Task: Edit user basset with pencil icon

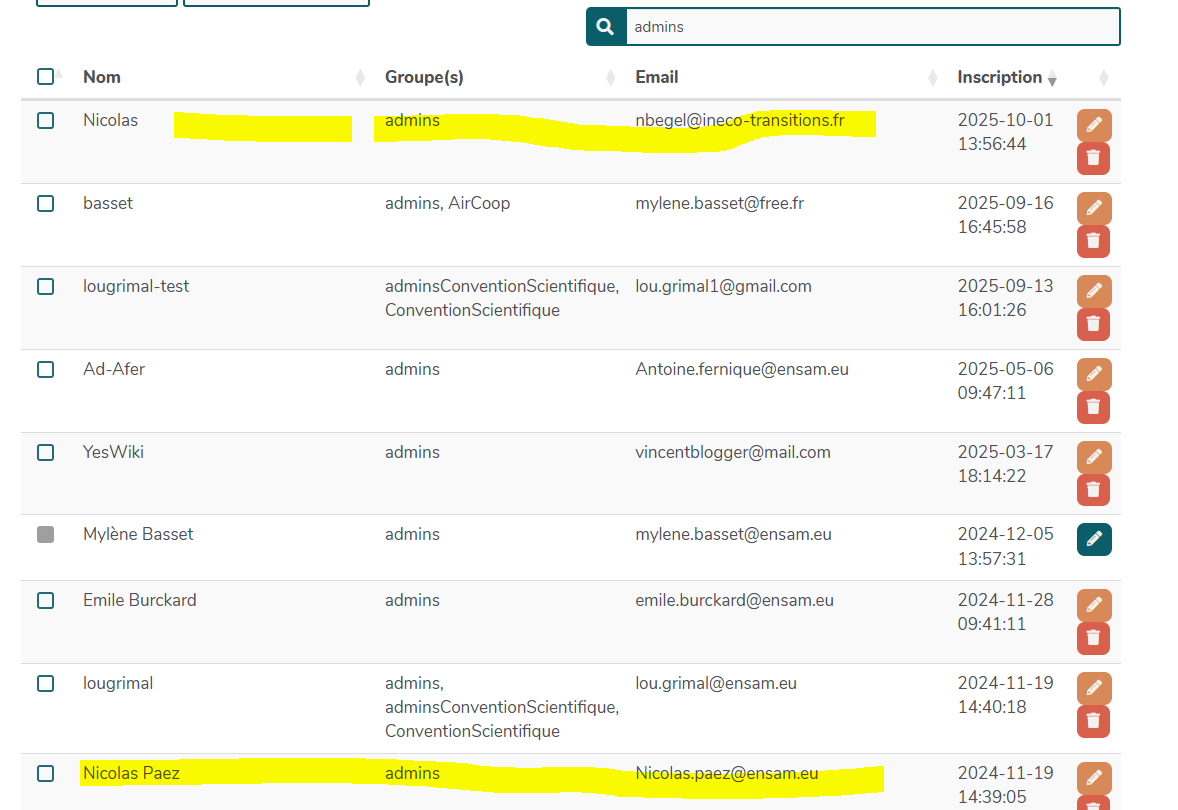Action: [1093, 208]
